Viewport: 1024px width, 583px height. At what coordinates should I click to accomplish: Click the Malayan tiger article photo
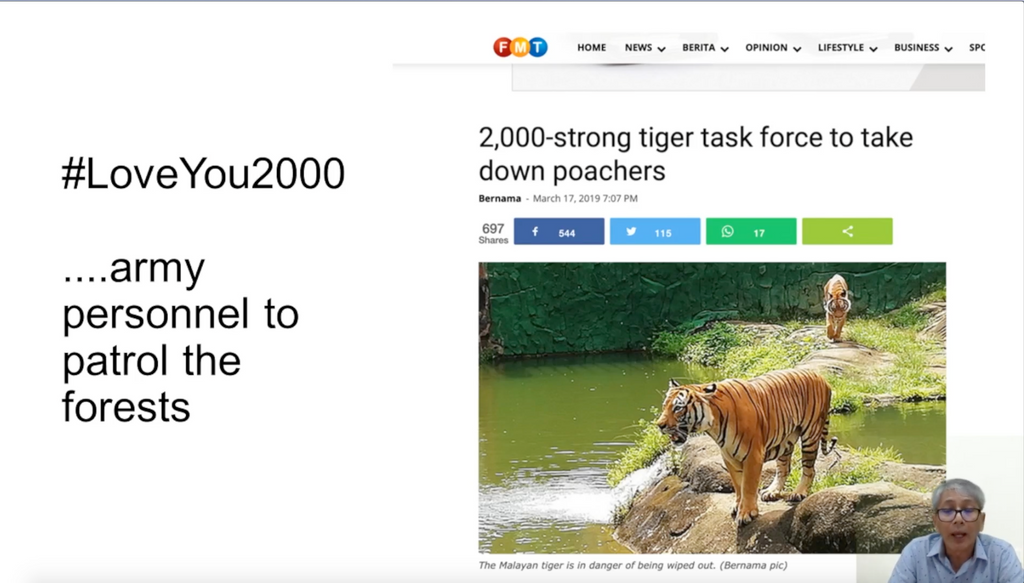[x=712, y=407]
